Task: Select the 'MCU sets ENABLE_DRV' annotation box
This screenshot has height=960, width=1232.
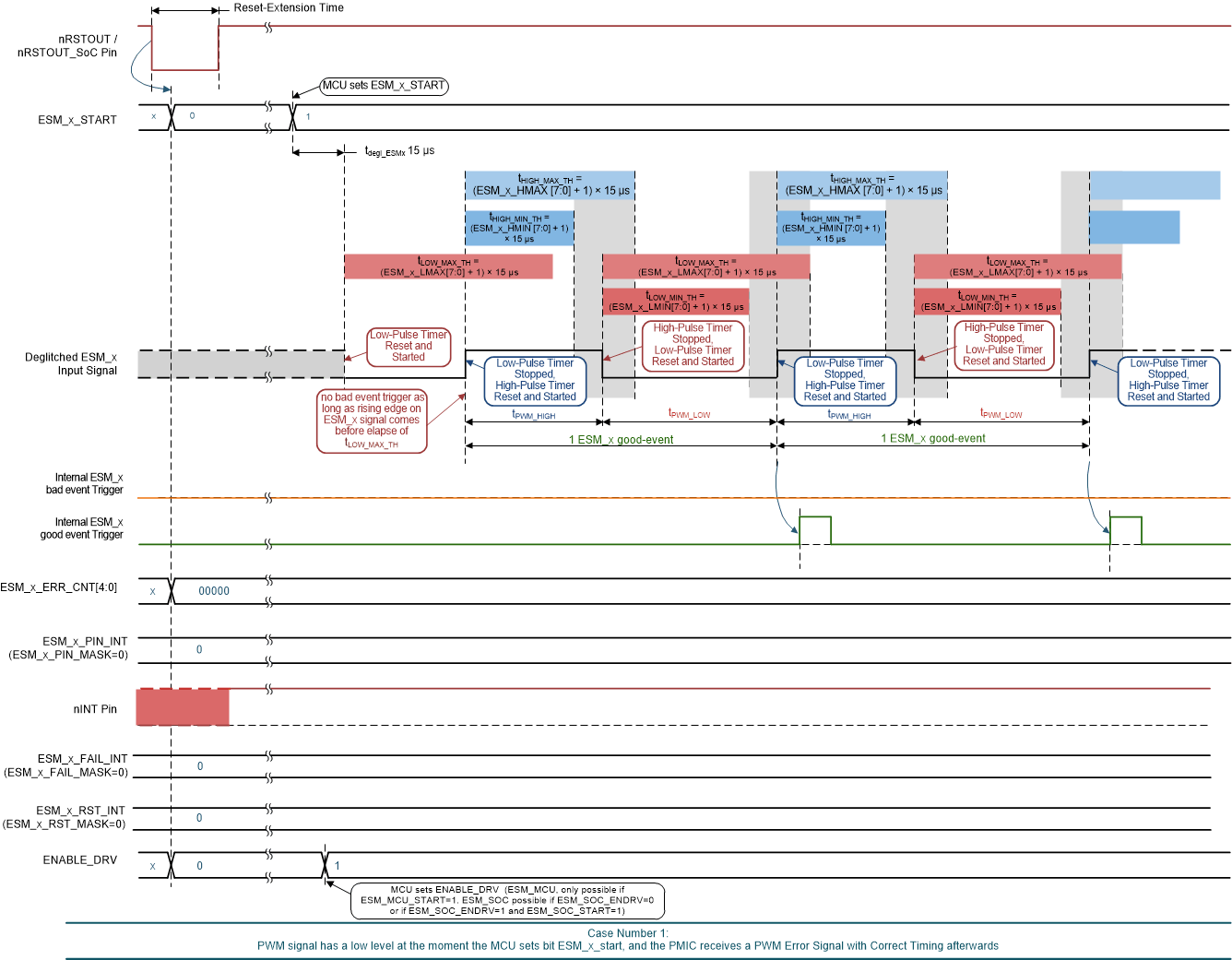Action: point(511,900)
